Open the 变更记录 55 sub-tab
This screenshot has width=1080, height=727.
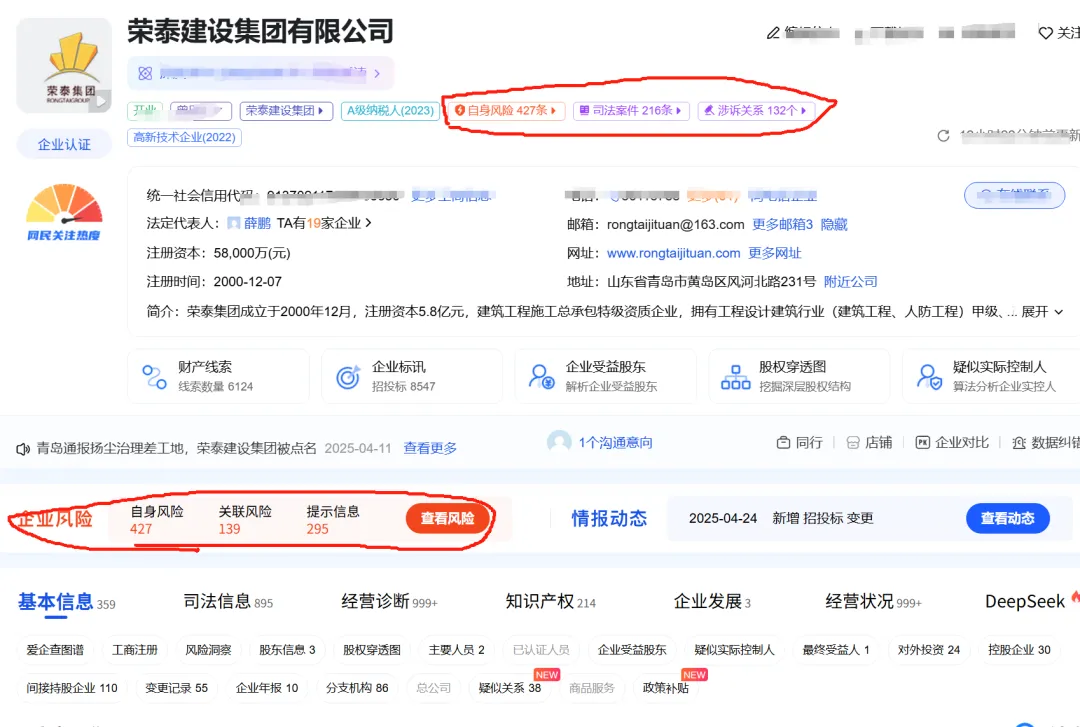[x=176, y=688]
